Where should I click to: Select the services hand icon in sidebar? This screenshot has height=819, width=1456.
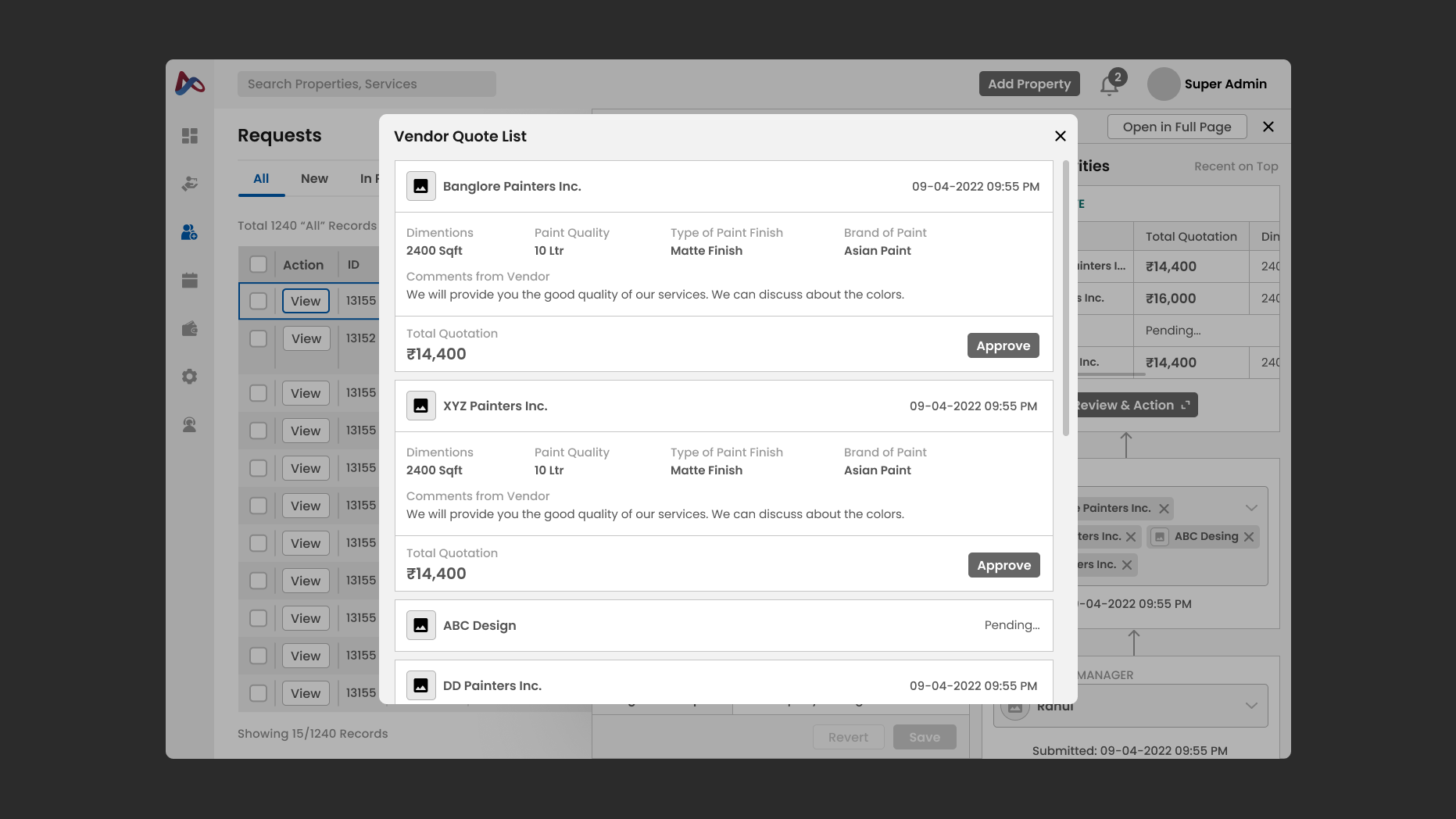(189, 184)
